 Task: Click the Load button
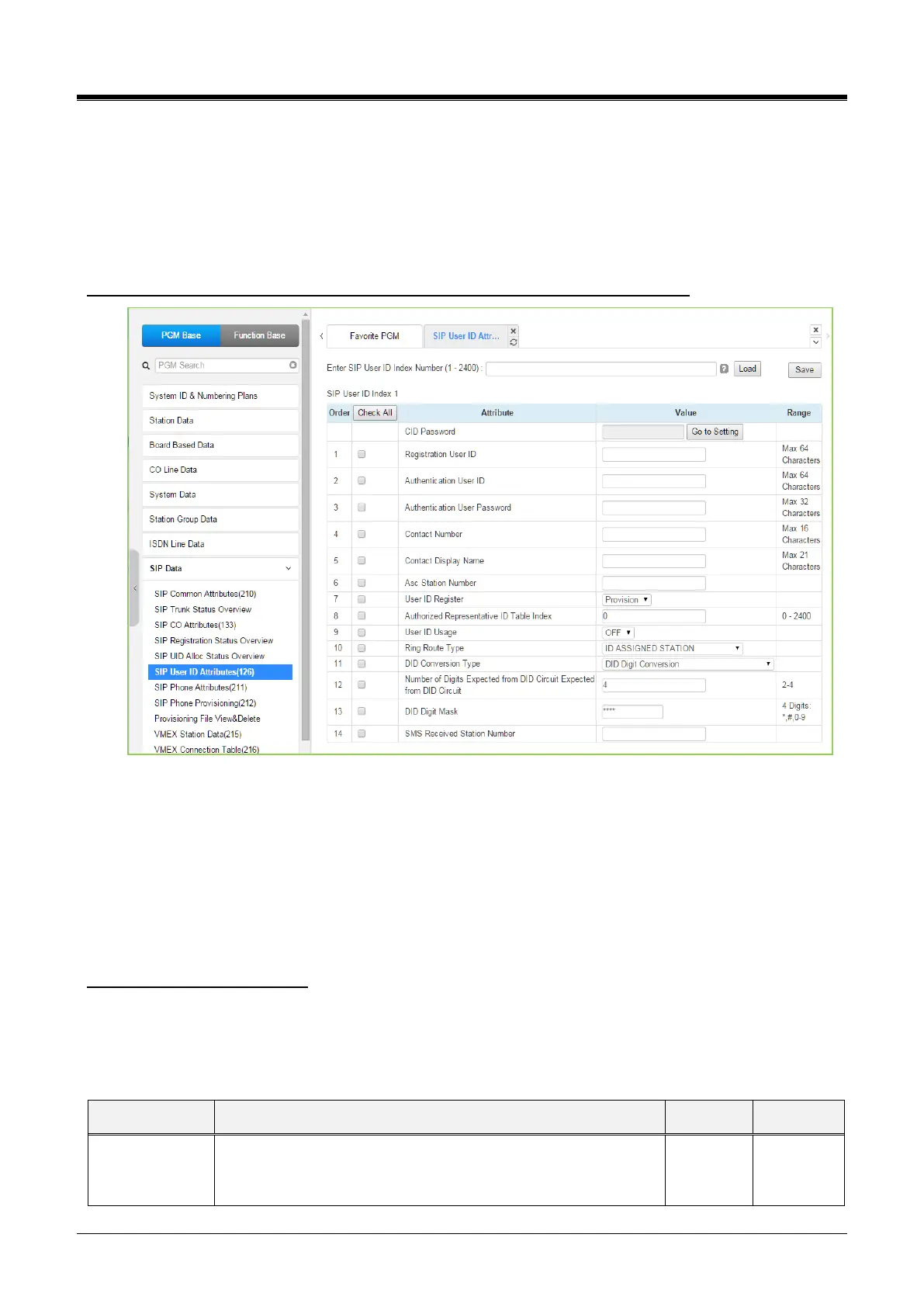coord(747,369)
